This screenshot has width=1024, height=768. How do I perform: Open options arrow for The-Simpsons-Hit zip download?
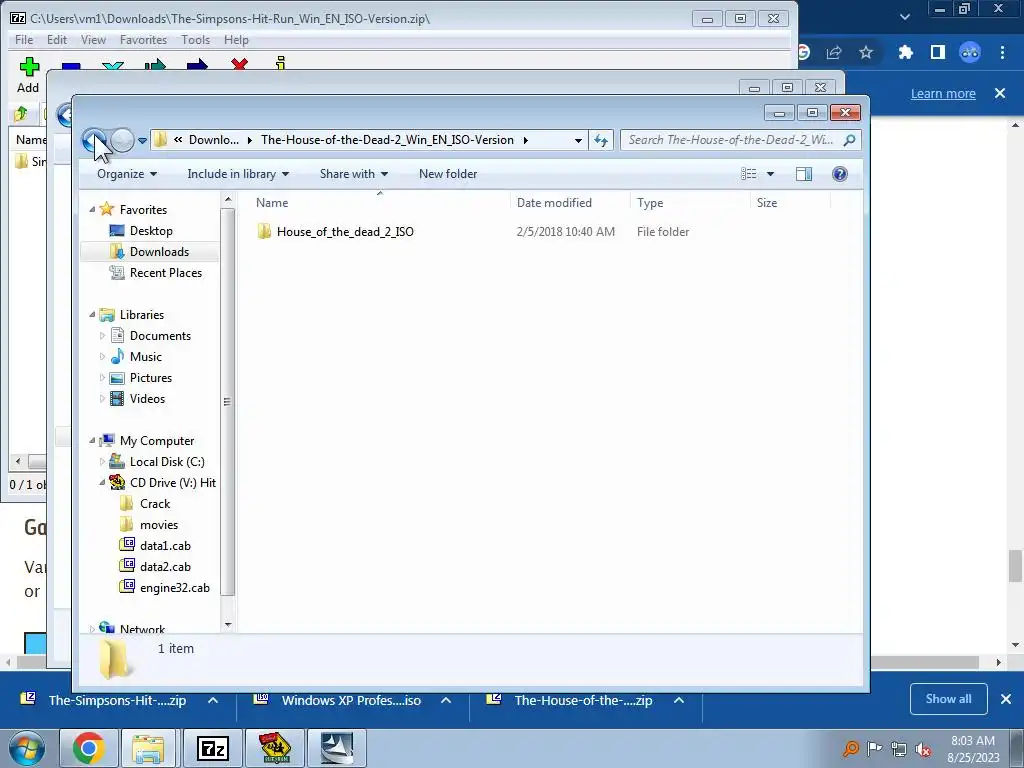click(x=213, y=700)
